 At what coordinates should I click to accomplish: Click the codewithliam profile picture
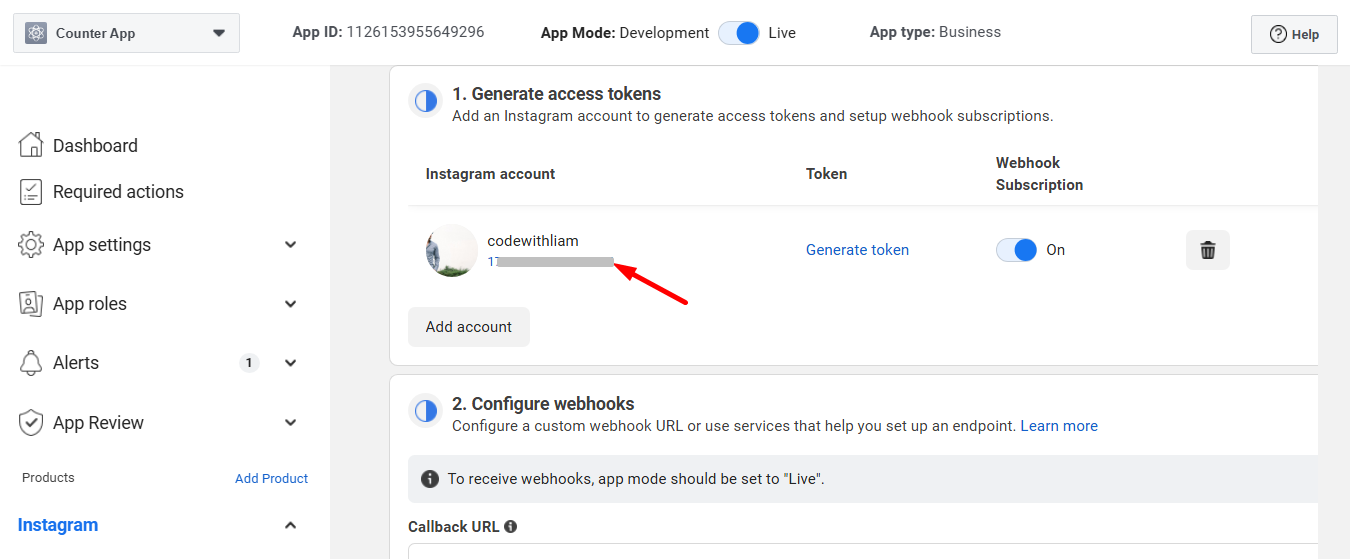pyautogui.click(x=451, y=250)
